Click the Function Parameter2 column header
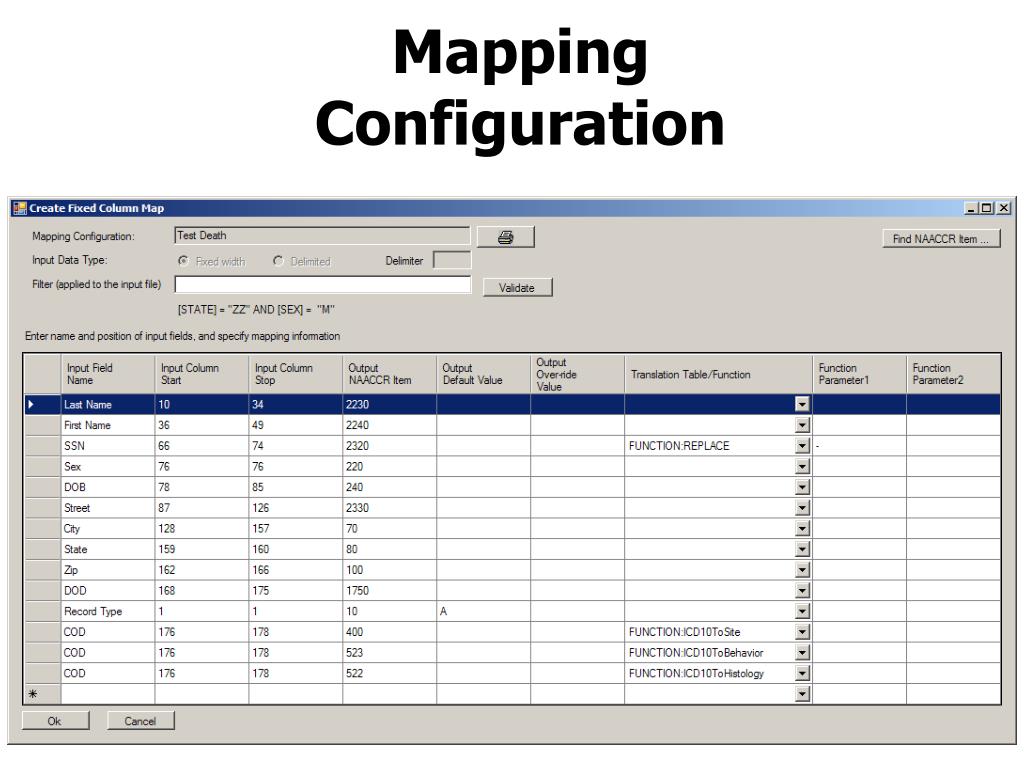1024x768 pixels. point(953,374)
